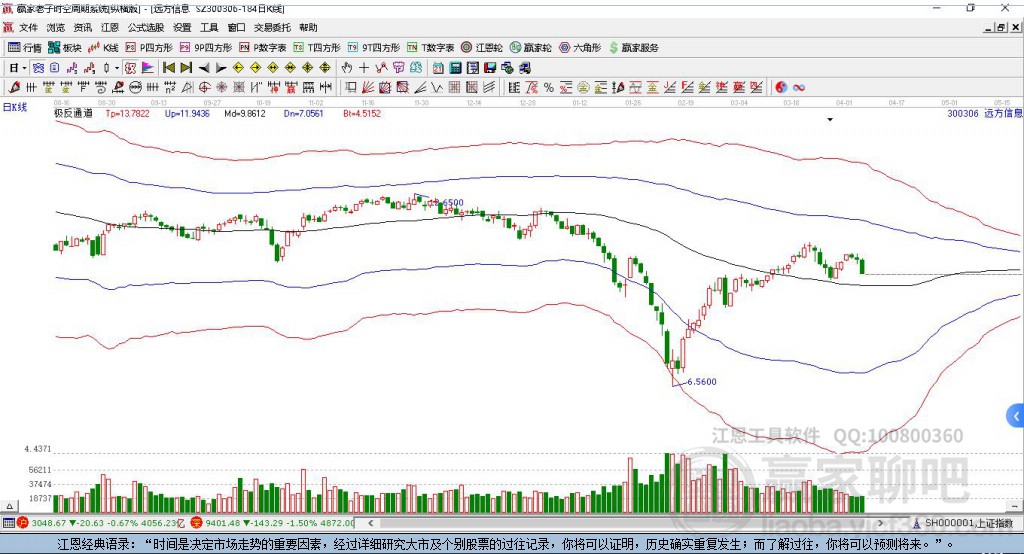1024x554 pixels.
Task: Open the 工具 menu
Action: (x=209, y=27)
